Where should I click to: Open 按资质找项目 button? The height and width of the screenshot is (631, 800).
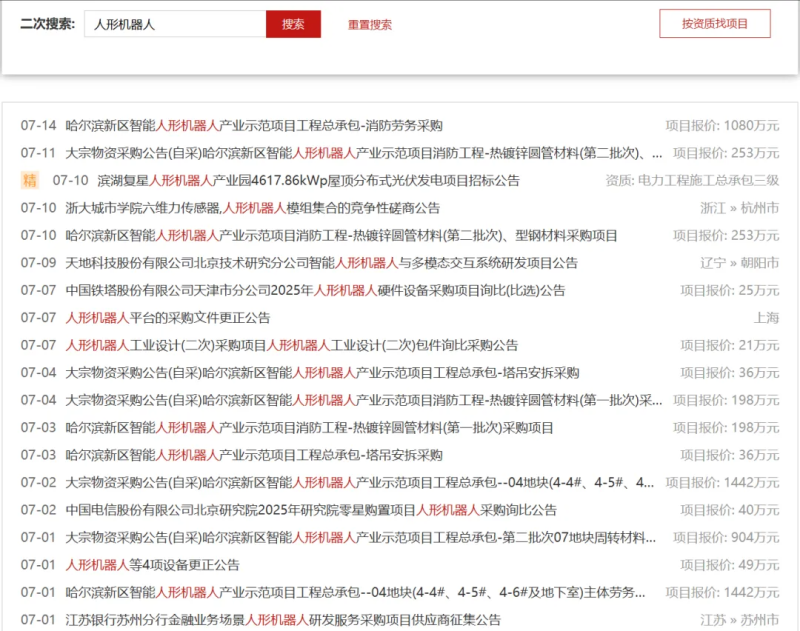tap(715, 23)
